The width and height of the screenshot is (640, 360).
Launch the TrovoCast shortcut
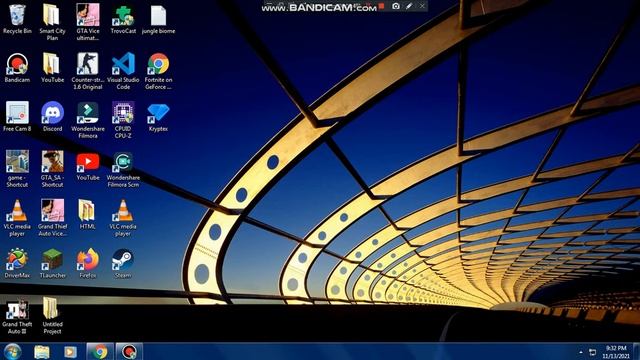click(123, 20)
